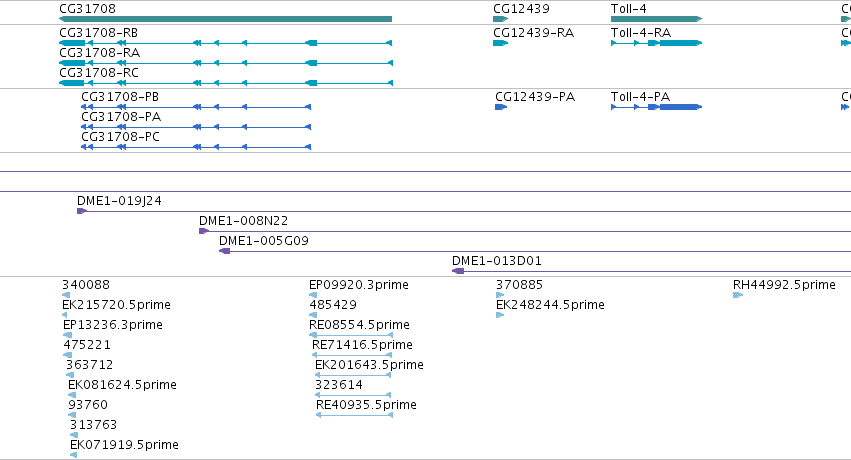Image resolution: width=851 pixels, height=460 pixels.
Task: Click BAC clone DME1-008N22 label
Action: [244, 221]
